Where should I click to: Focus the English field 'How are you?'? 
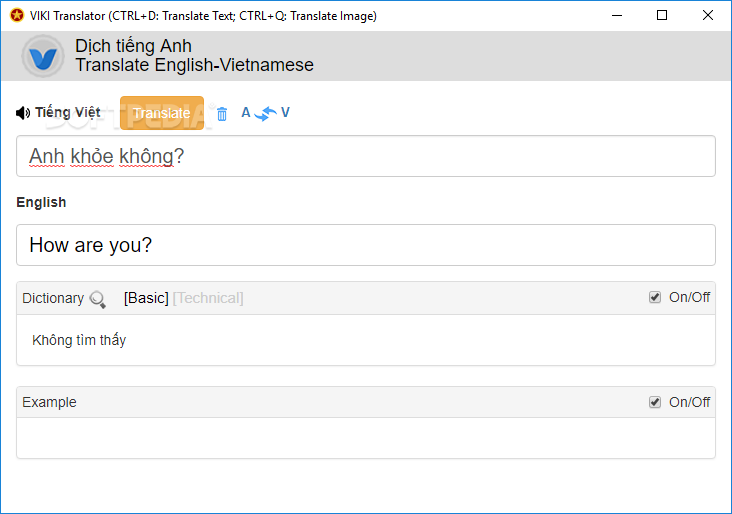[x=366, y=245]
